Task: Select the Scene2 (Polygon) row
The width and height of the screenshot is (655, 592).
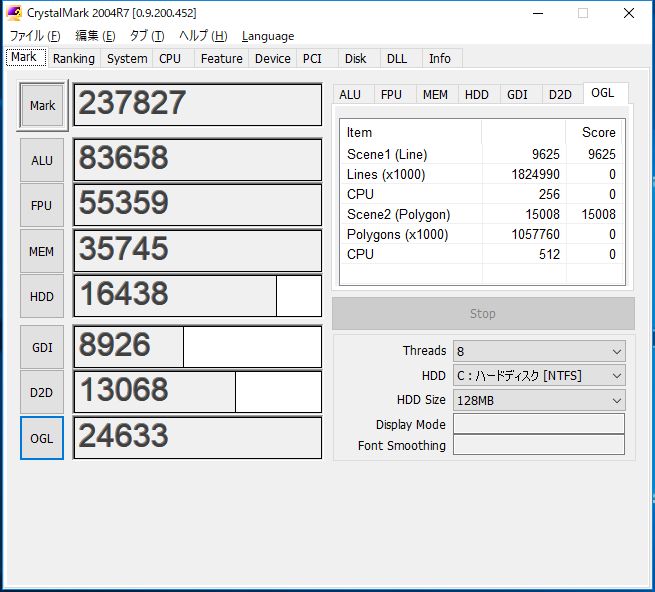Action: tap(481, 214)
